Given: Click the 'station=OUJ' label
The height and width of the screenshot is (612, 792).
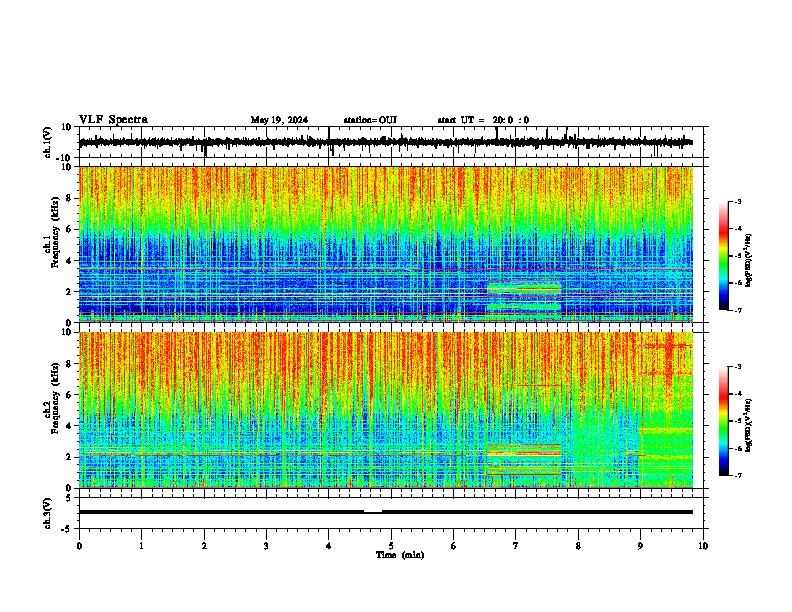Looking at the screenshot, I should tap(370, 120).
